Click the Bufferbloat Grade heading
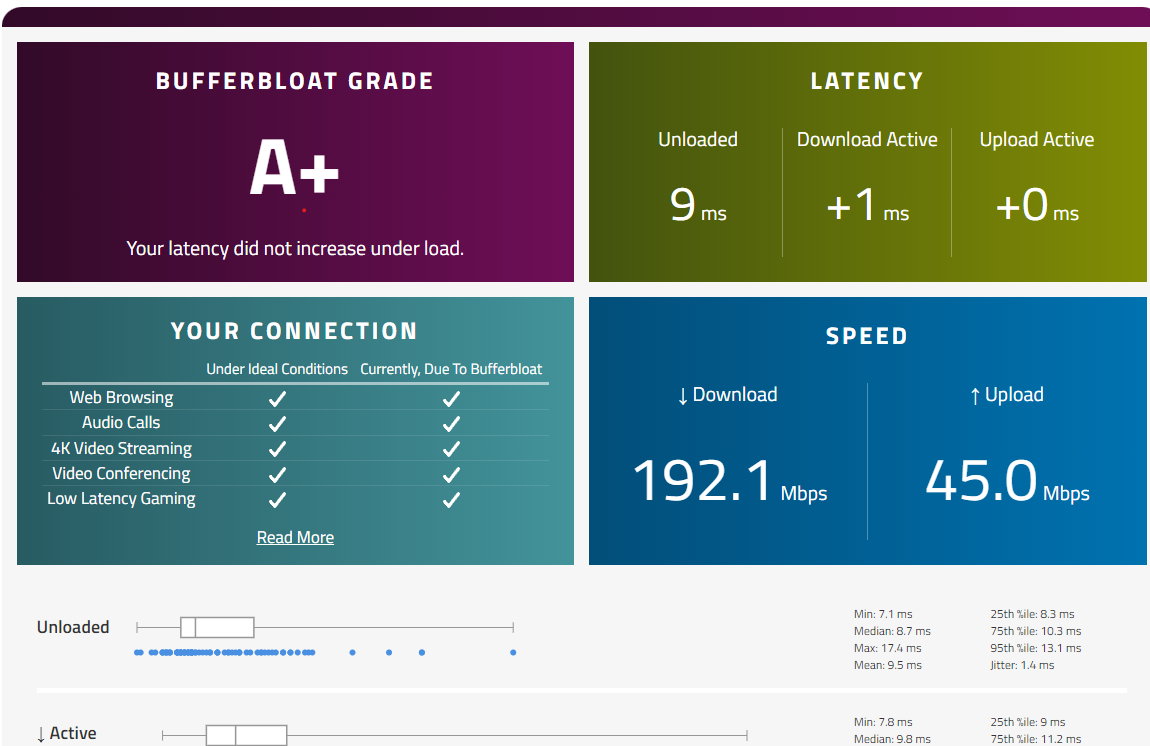This screenshot has width=1150, height=746. [x=295, y=81]
